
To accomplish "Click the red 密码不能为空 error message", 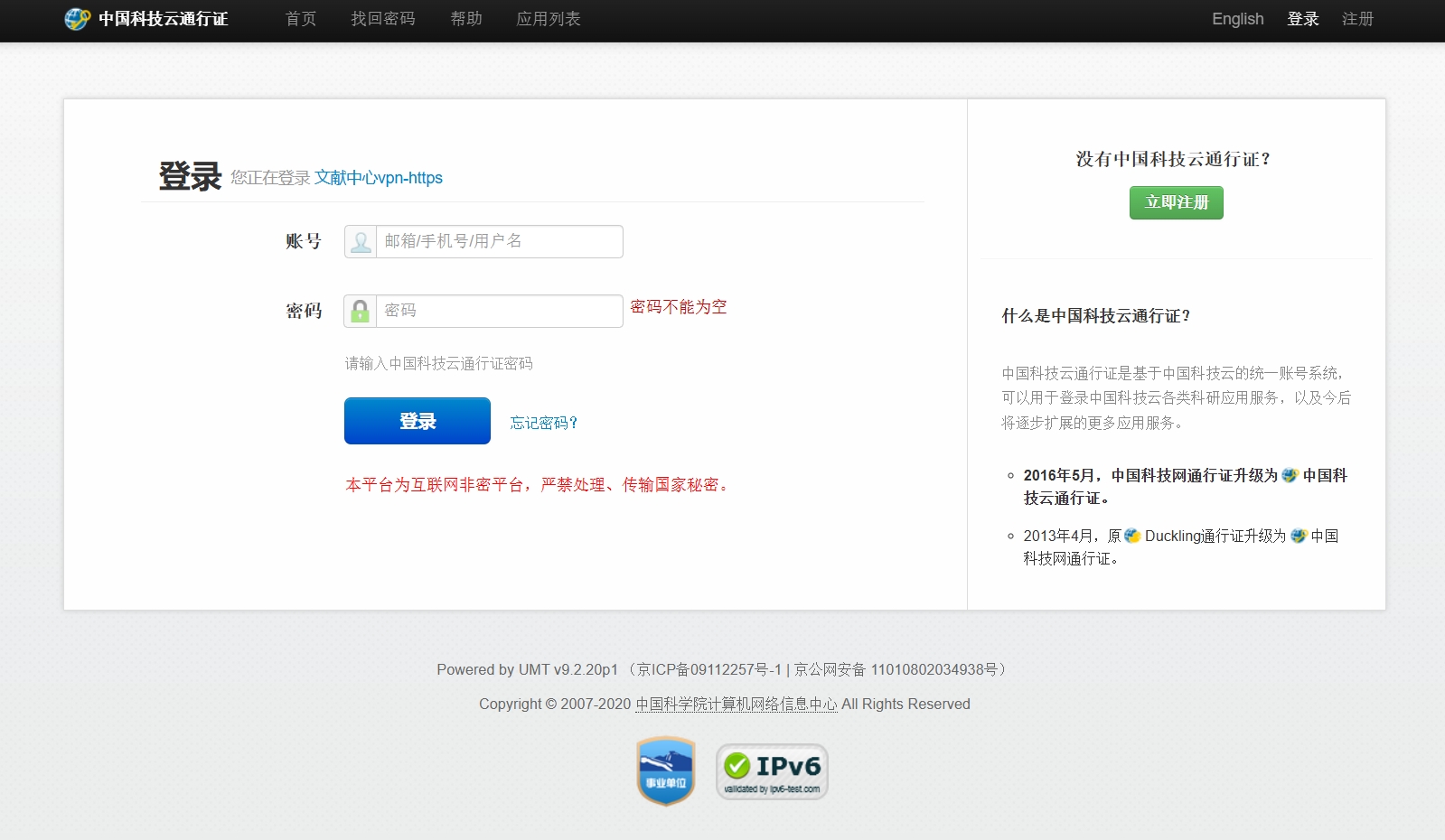I will [679, 307].
